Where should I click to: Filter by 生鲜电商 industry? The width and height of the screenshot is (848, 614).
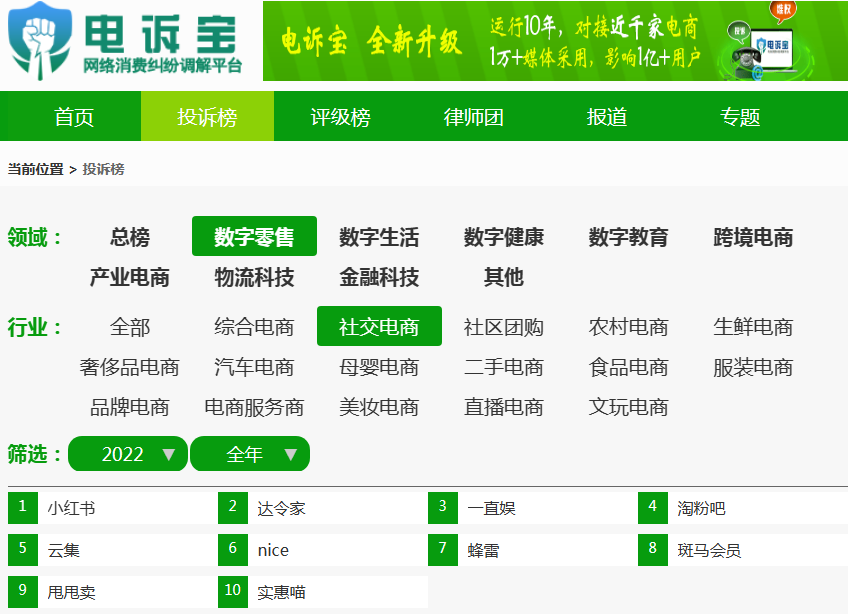tap(753, 327)
